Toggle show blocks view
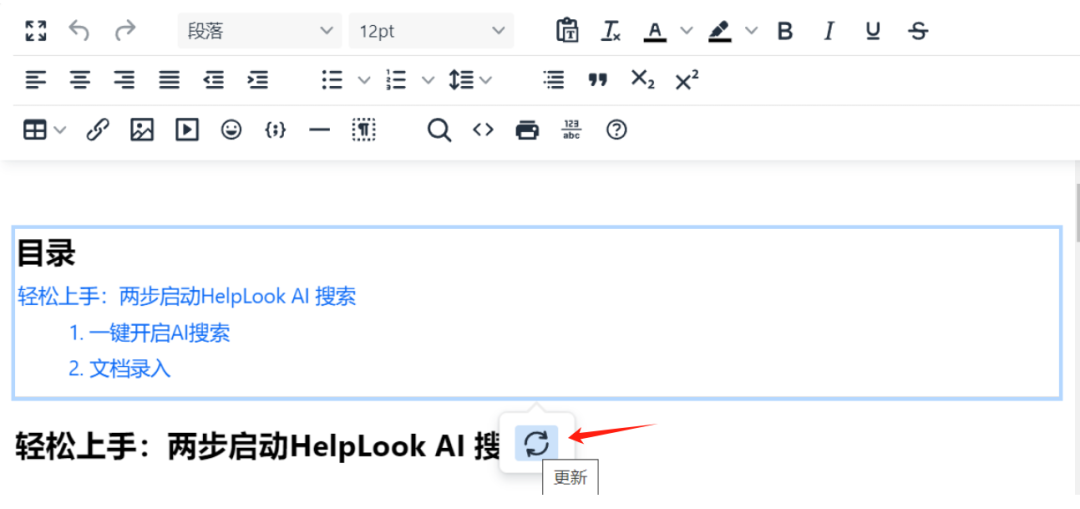 click(363, 129)
